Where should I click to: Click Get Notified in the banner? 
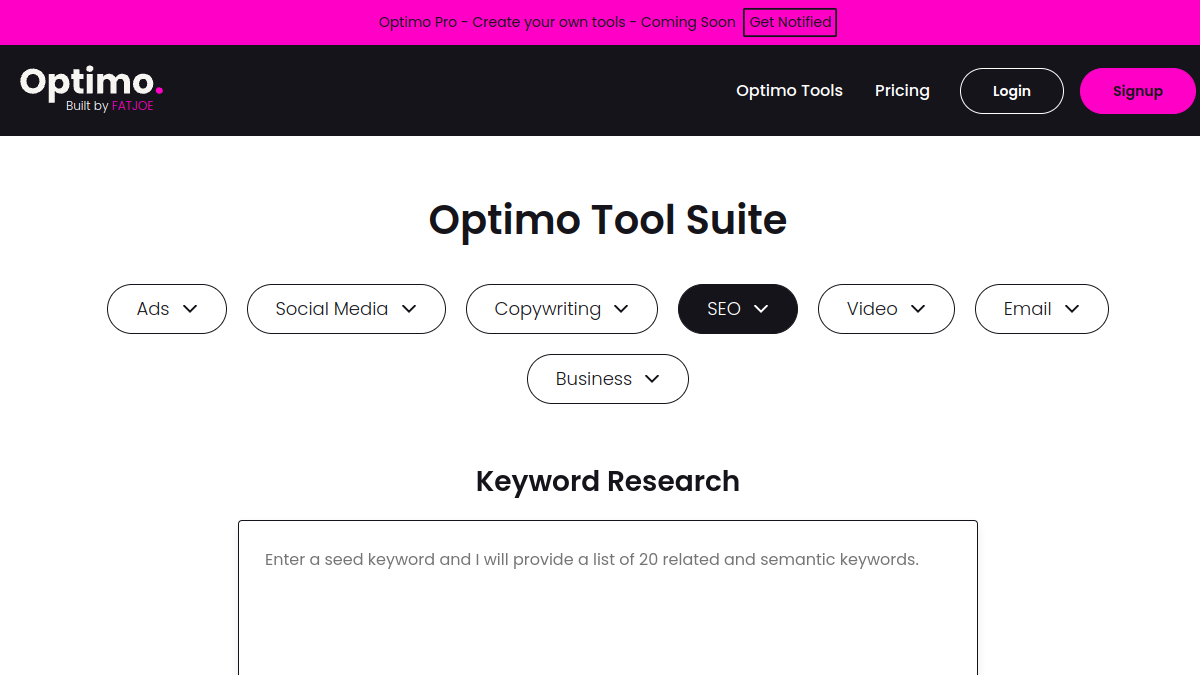(x=790, y=22)
